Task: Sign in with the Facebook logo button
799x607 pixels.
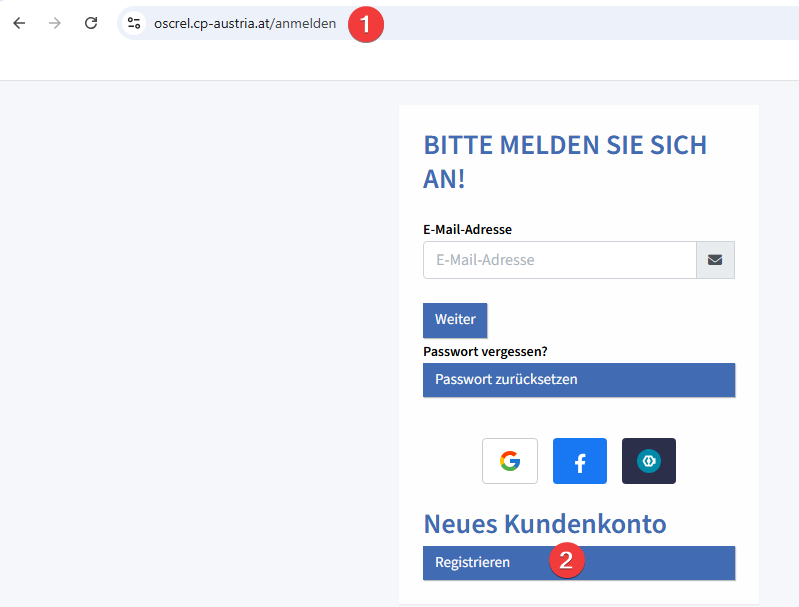Action: [579, 461]
